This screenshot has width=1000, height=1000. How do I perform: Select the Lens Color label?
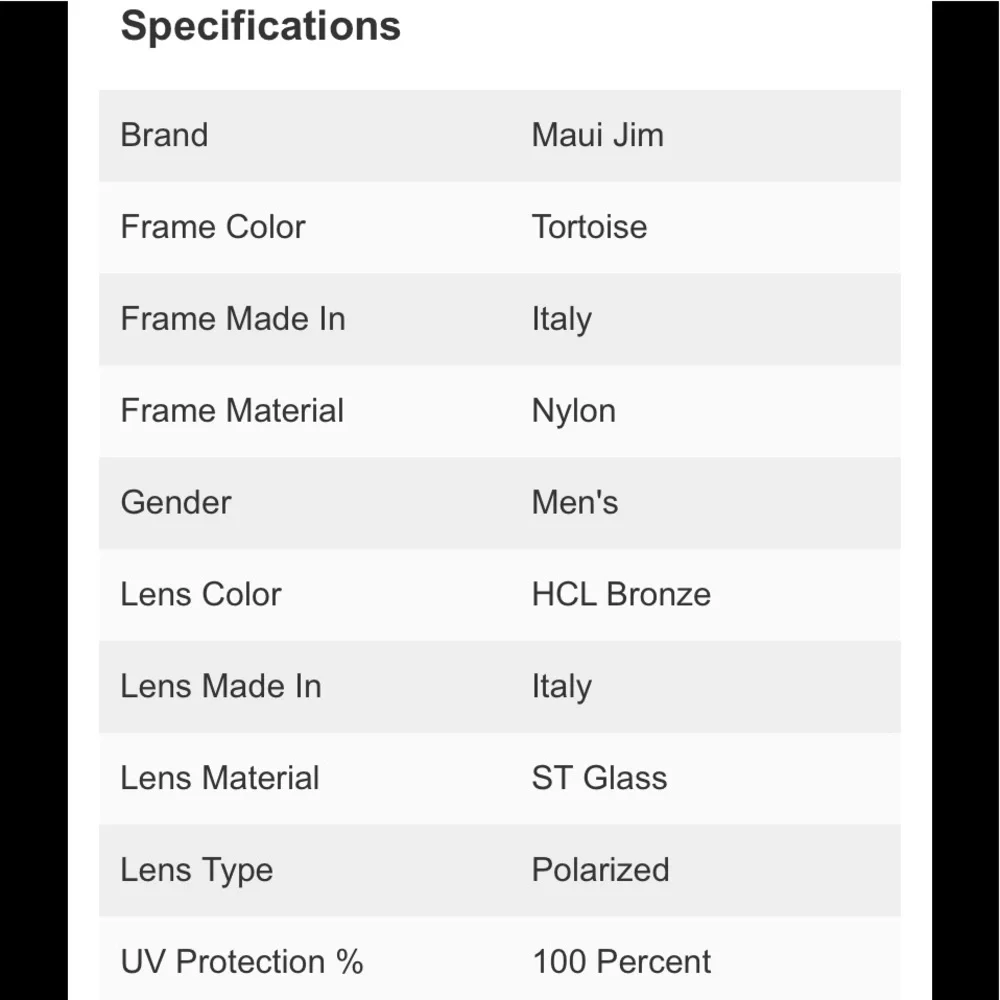click(201, 594)
